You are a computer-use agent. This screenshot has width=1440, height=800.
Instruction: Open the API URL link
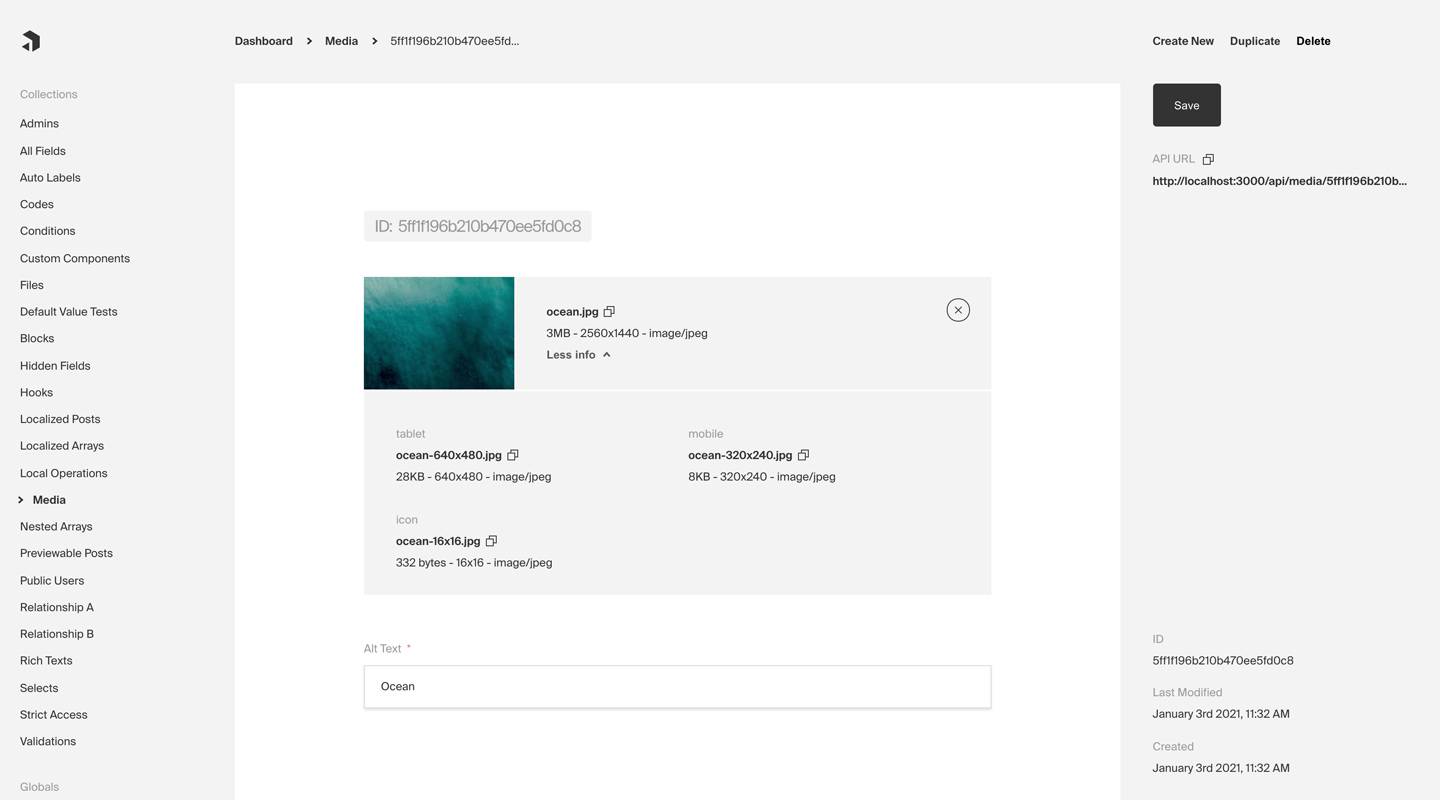coord(1279,181)
